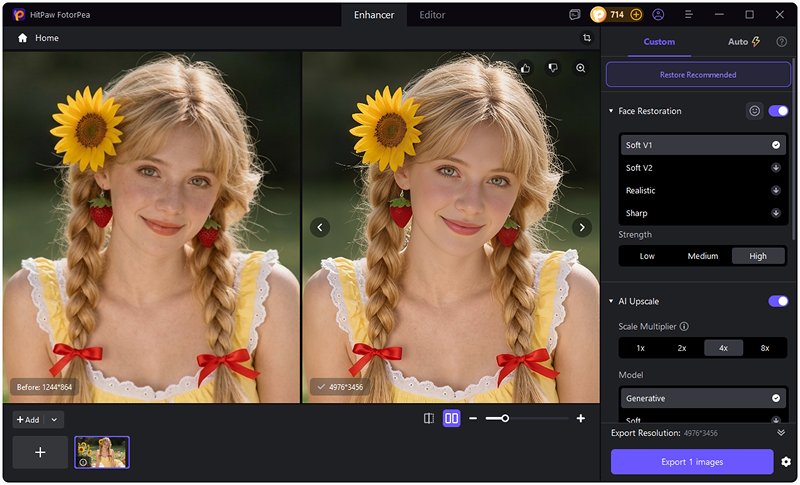Click the Export 1 images button
800x485 pixels.
[692, 462]
